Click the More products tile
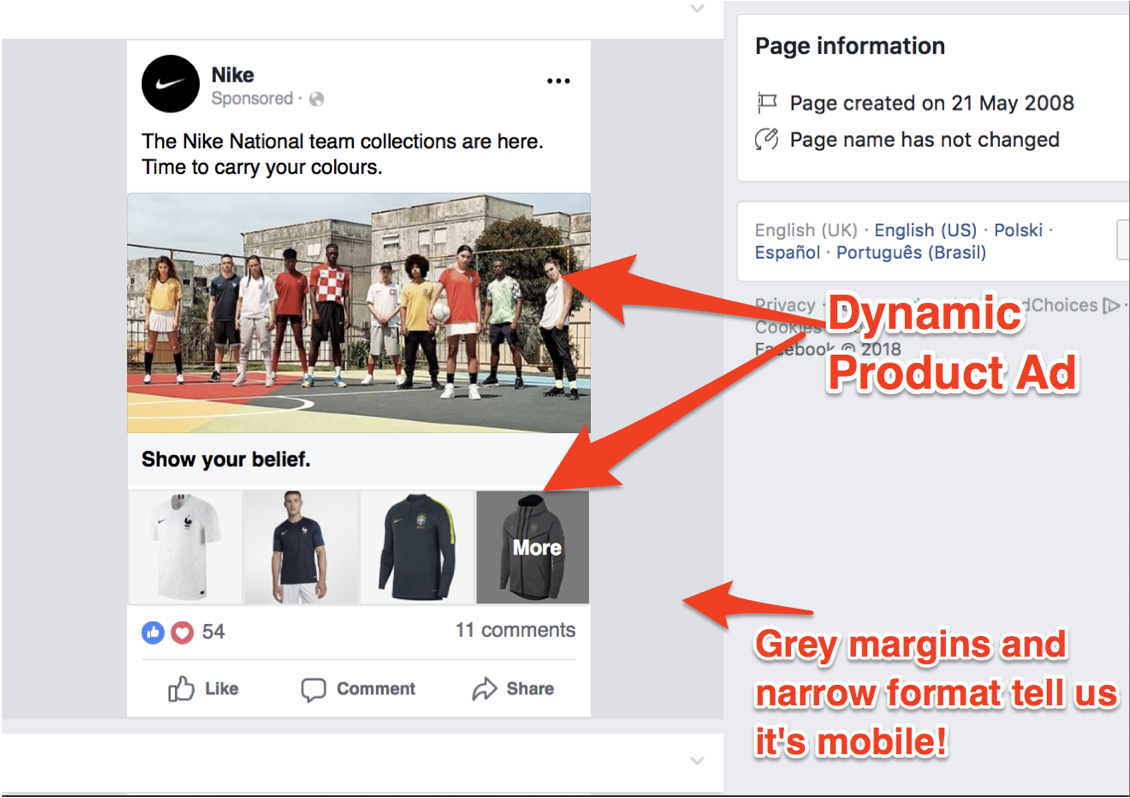 pyautogui.click(x=533, y=547)
